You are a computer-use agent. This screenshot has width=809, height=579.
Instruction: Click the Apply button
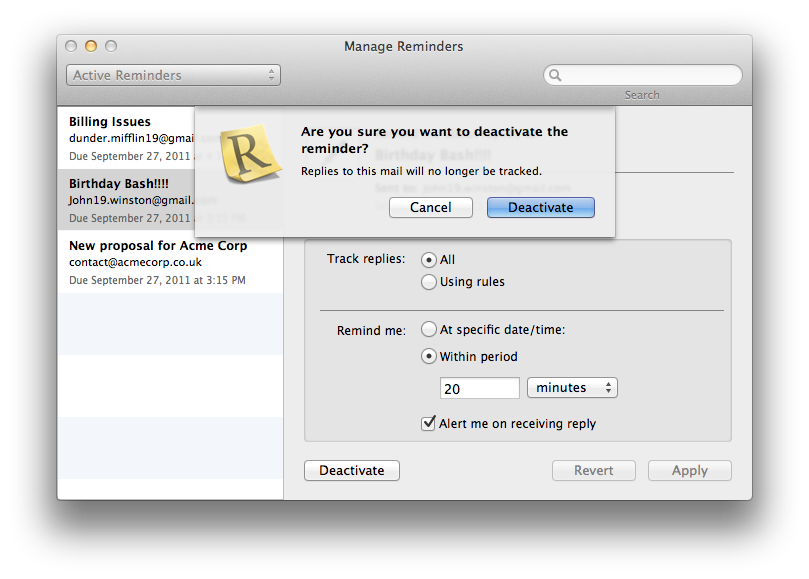[690, 471]
